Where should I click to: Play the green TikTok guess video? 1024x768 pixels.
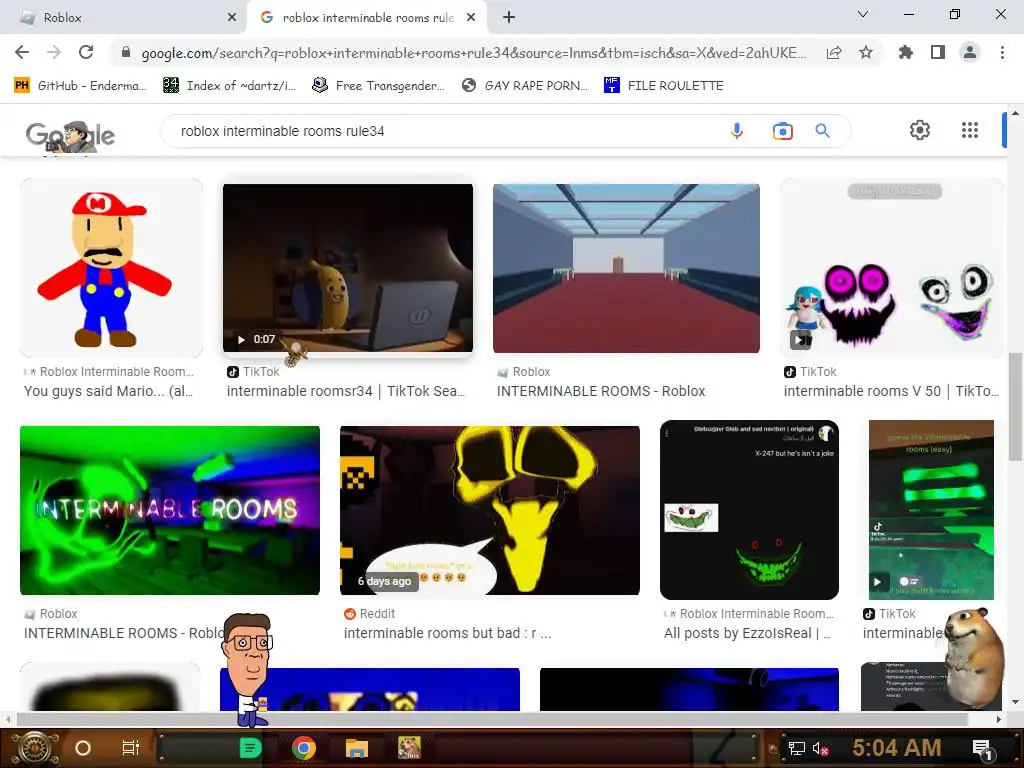click(x=931, y=510)
